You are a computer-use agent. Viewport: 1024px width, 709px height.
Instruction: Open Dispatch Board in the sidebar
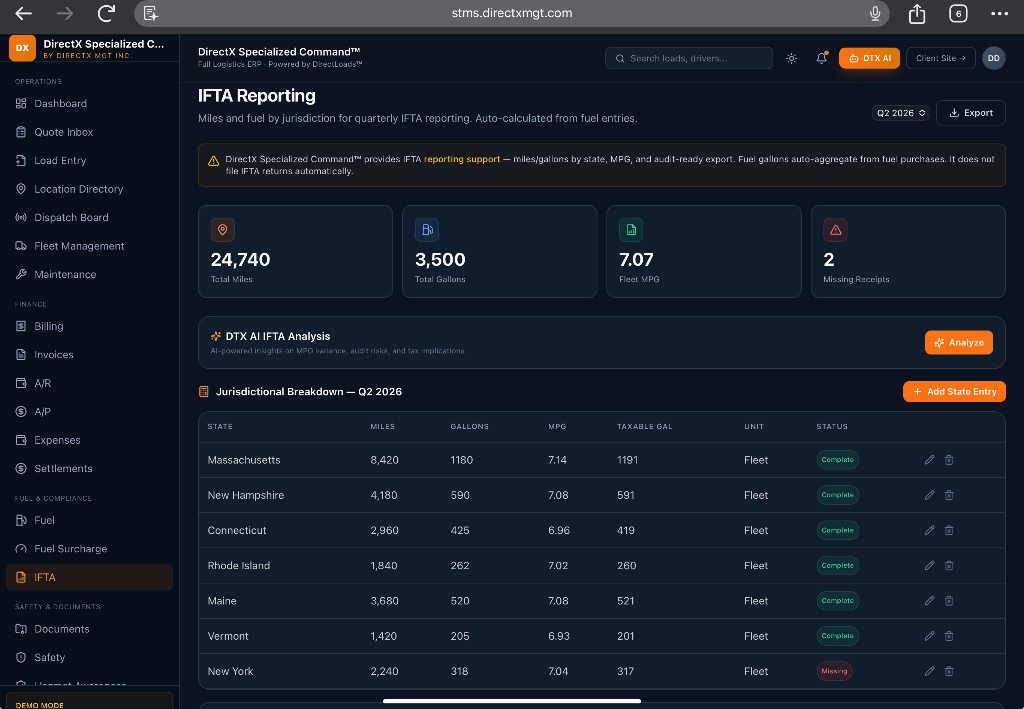(x=89, y=217)
